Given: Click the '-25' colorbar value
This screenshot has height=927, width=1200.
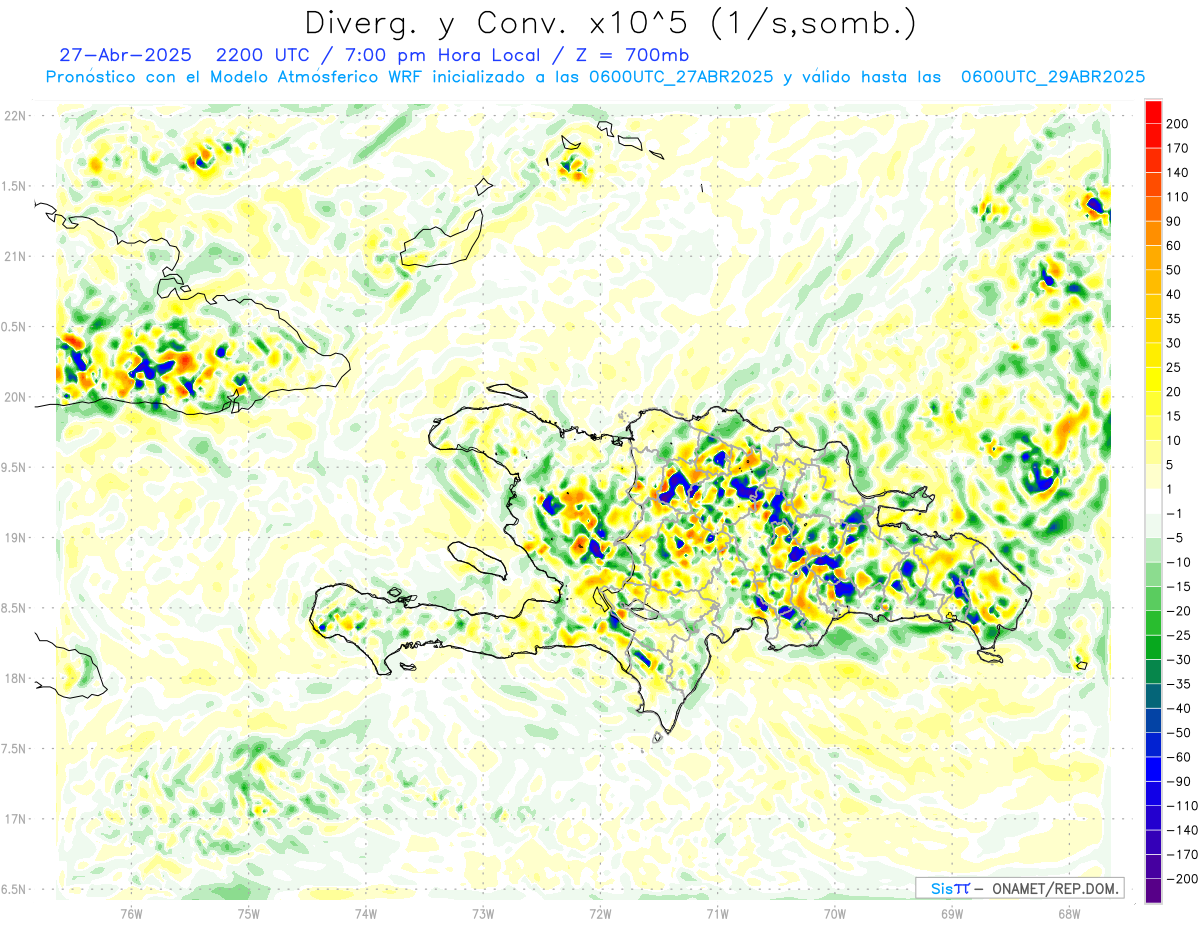Looking at the screenshot, I should (1177, 635).
